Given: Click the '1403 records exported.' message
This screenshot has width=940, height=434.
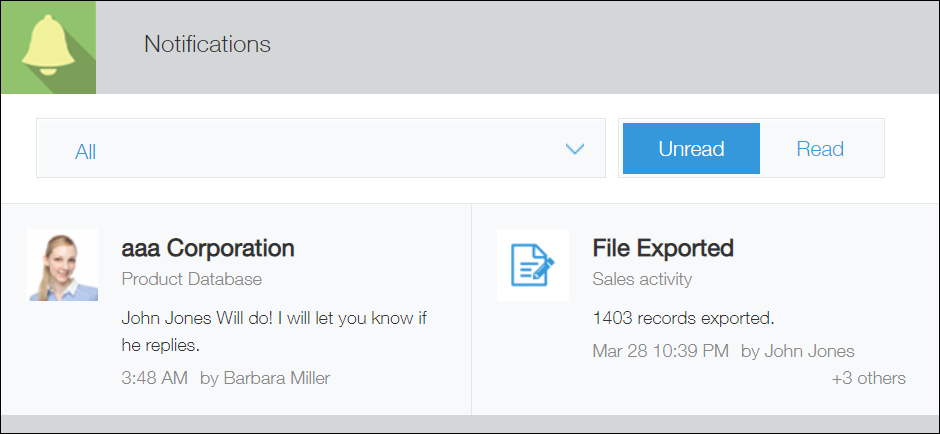Looking at the screenshot, I should pos(683,319).
